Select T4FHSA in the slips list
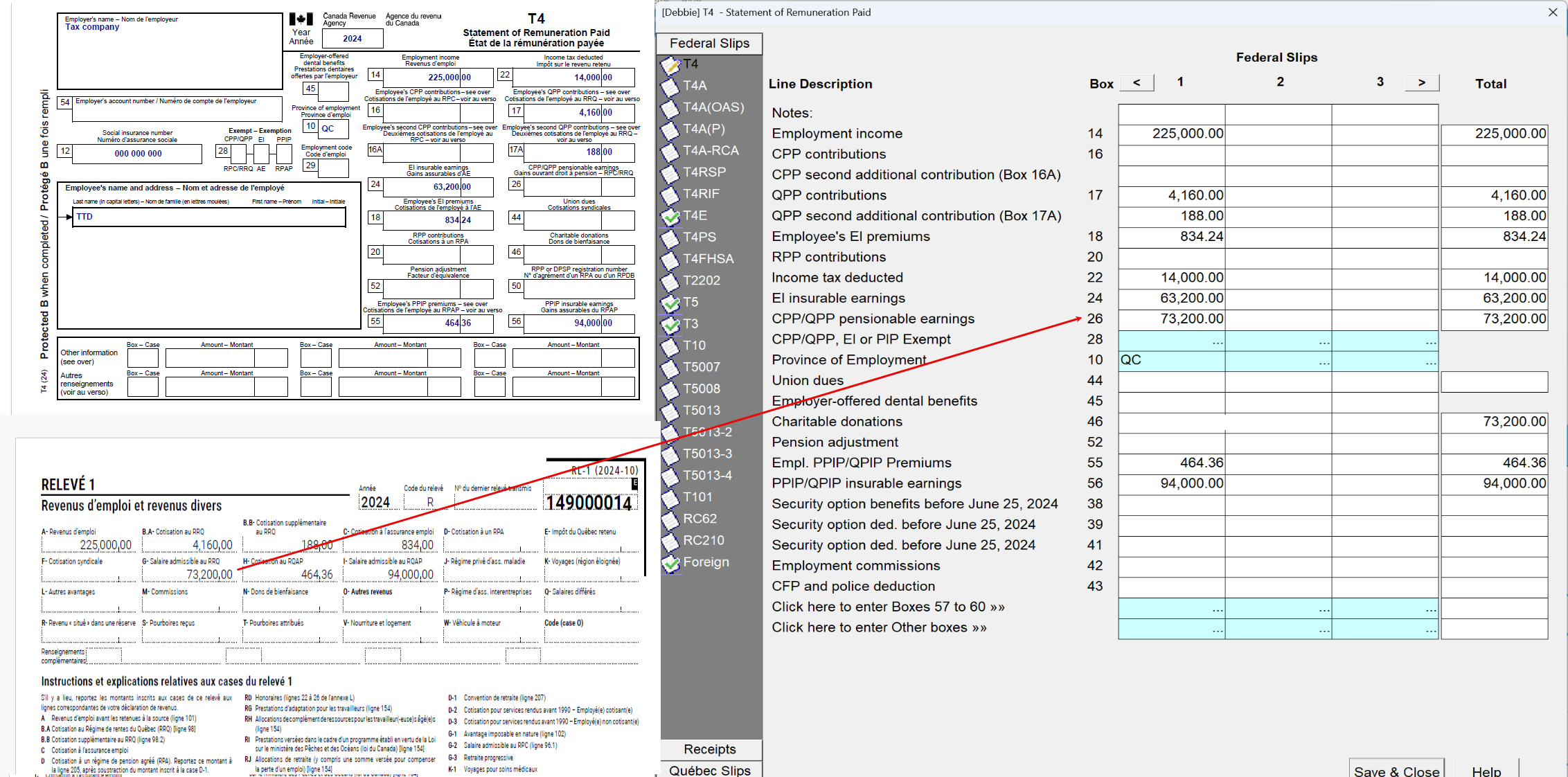 pos(708,259)
